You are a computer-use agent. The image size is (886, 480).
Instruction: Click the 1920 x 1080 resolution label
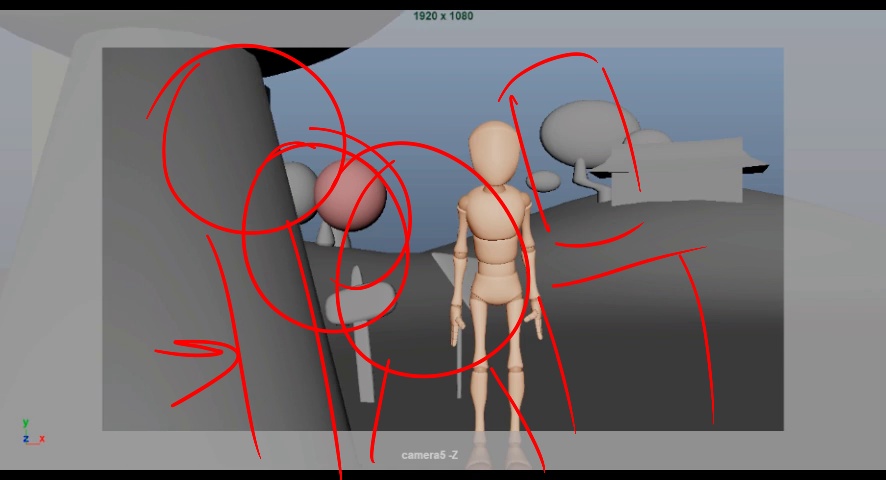click(x=443, y=16)
